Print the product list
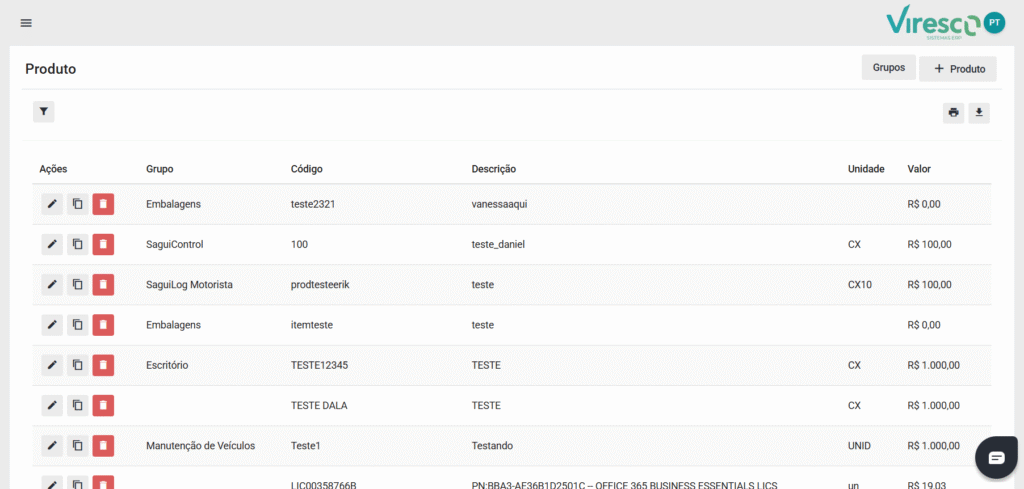Image resolution: width=1024 pixels, height=489 pixels. pos(953,112)
